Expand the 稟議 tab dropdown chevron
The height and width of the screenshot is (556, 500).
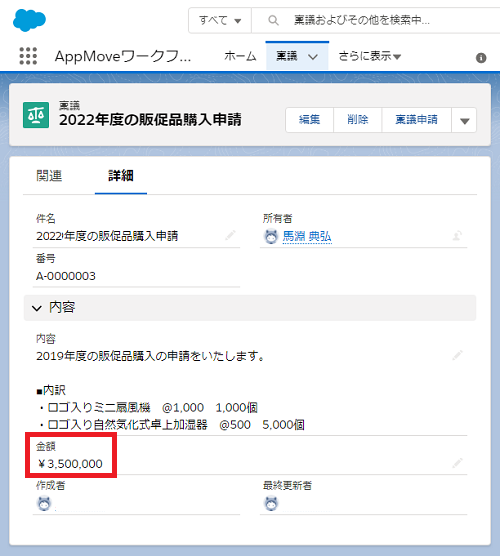coord(313,57)
